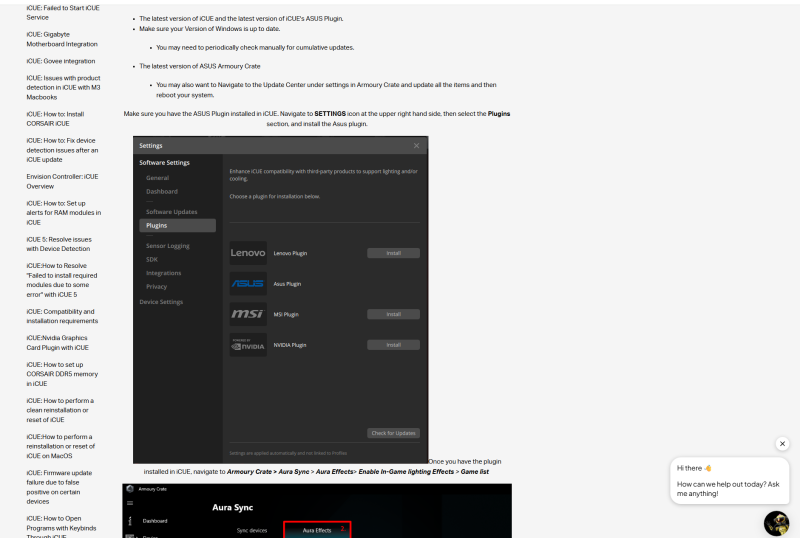The image size is (800, 538).
Task: Open Privacy settings section
Action: tap(156, 286)
